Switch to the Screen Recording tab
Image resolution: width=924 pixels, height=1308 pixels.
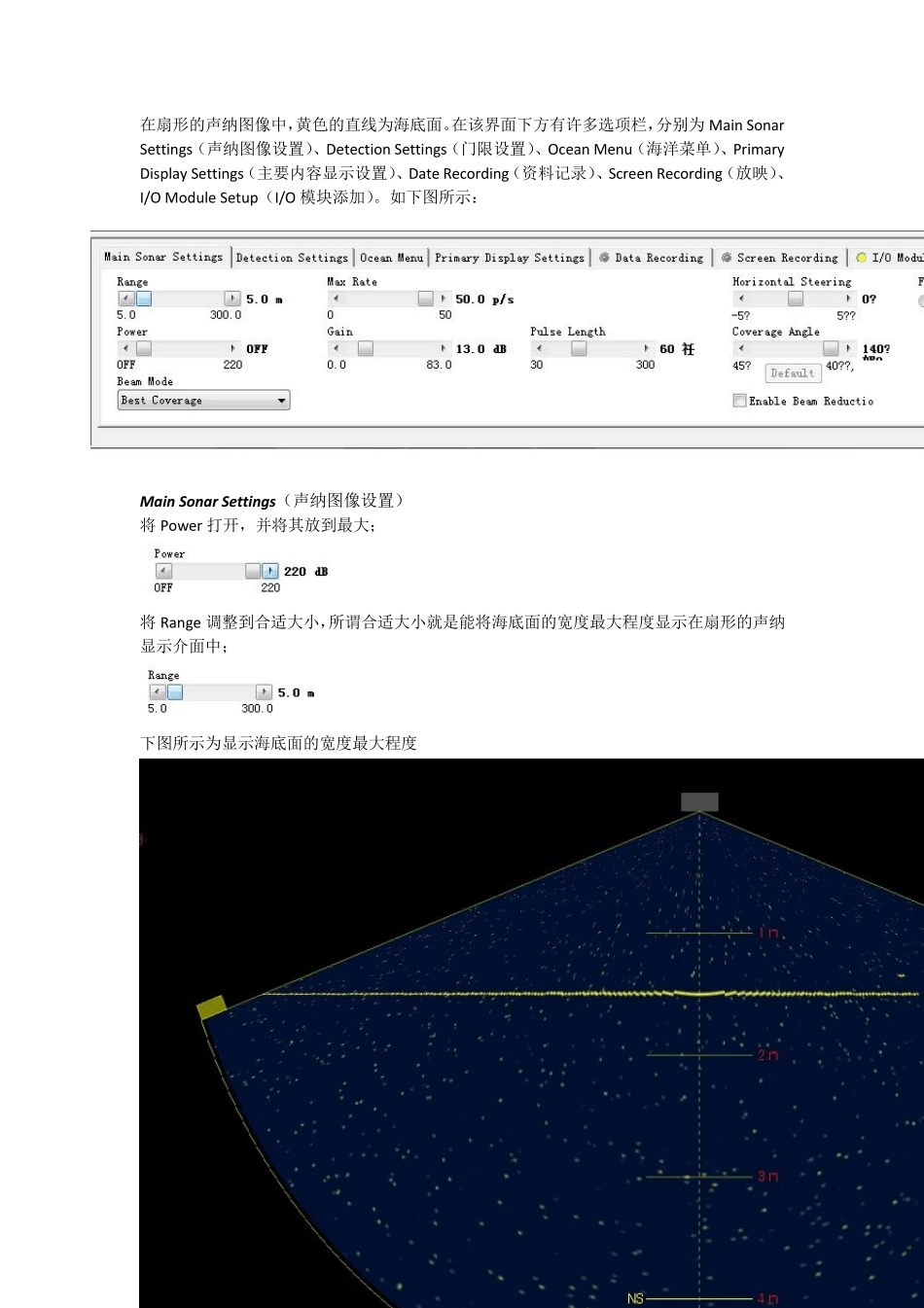point(779,258)
